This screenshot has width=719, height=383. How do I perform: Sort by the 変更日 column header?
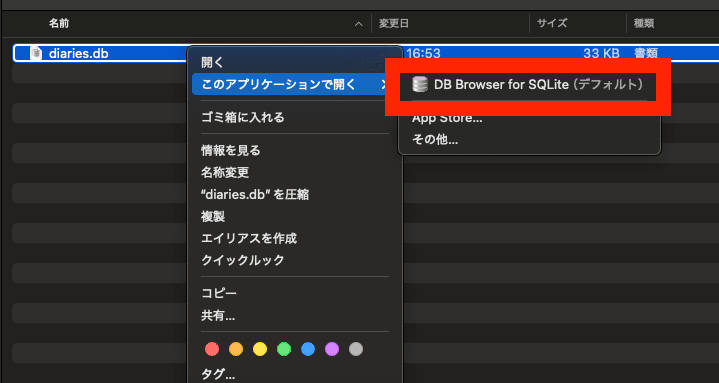coord(393,23)
